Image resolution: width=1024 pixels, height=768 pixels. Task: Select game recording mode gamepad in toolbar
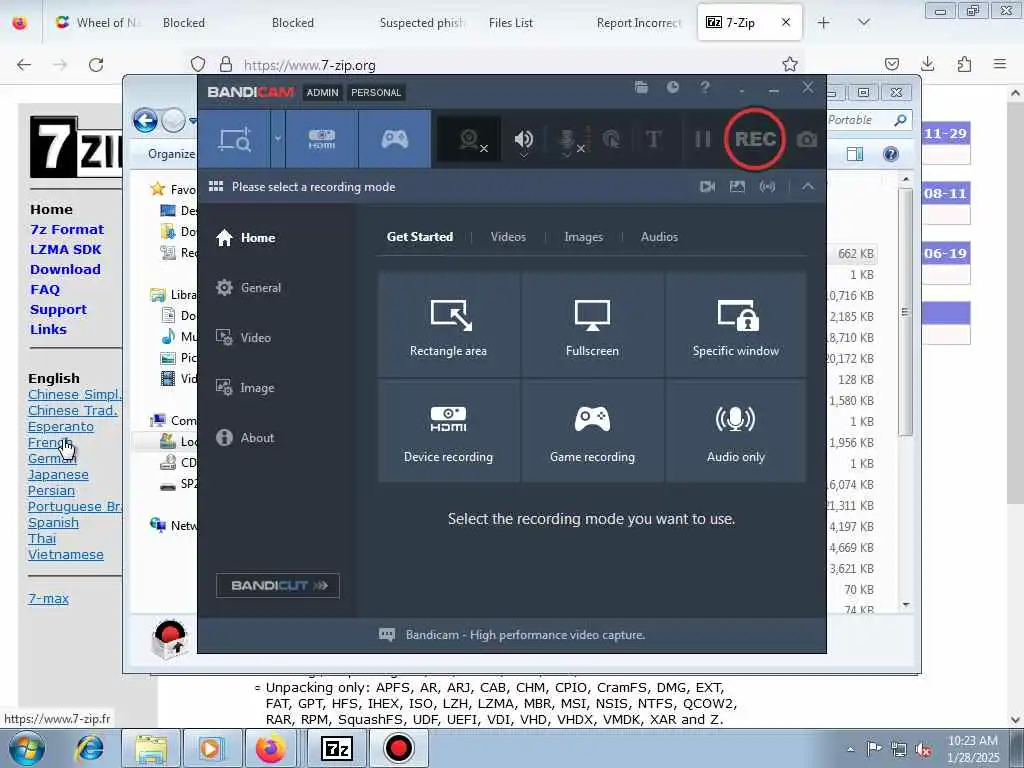tap(394, 139)
